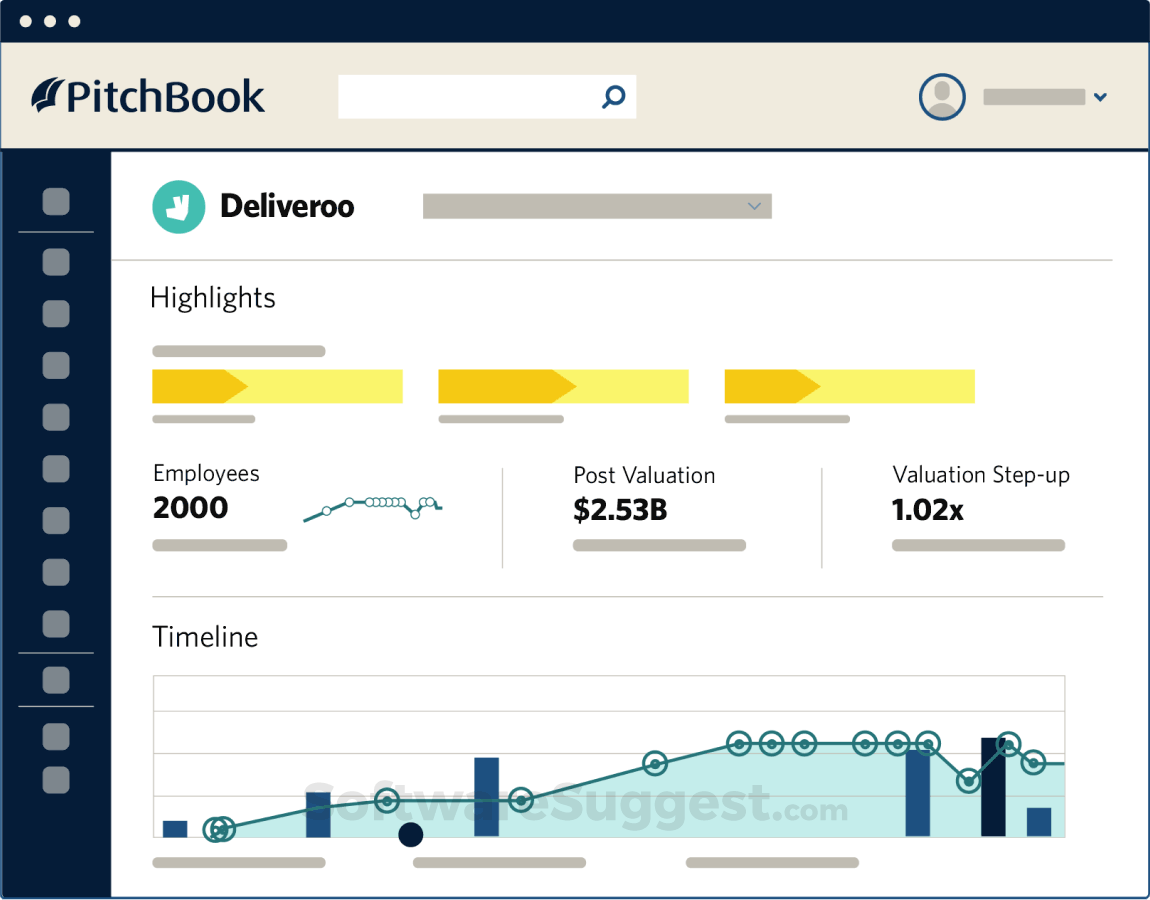Expand the dropdown beside the Deliveroo name
The height and width of the screenshot is (900, 1150).
click(x=754, y=206)
